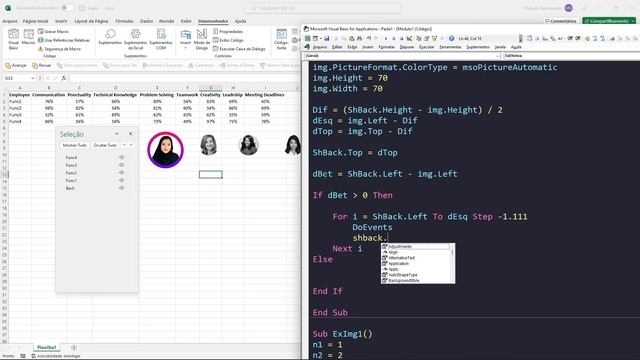Screen dimensions: 640x360
Task: Pause execution with Break icon in VBA
Action: tap(394, 38)
